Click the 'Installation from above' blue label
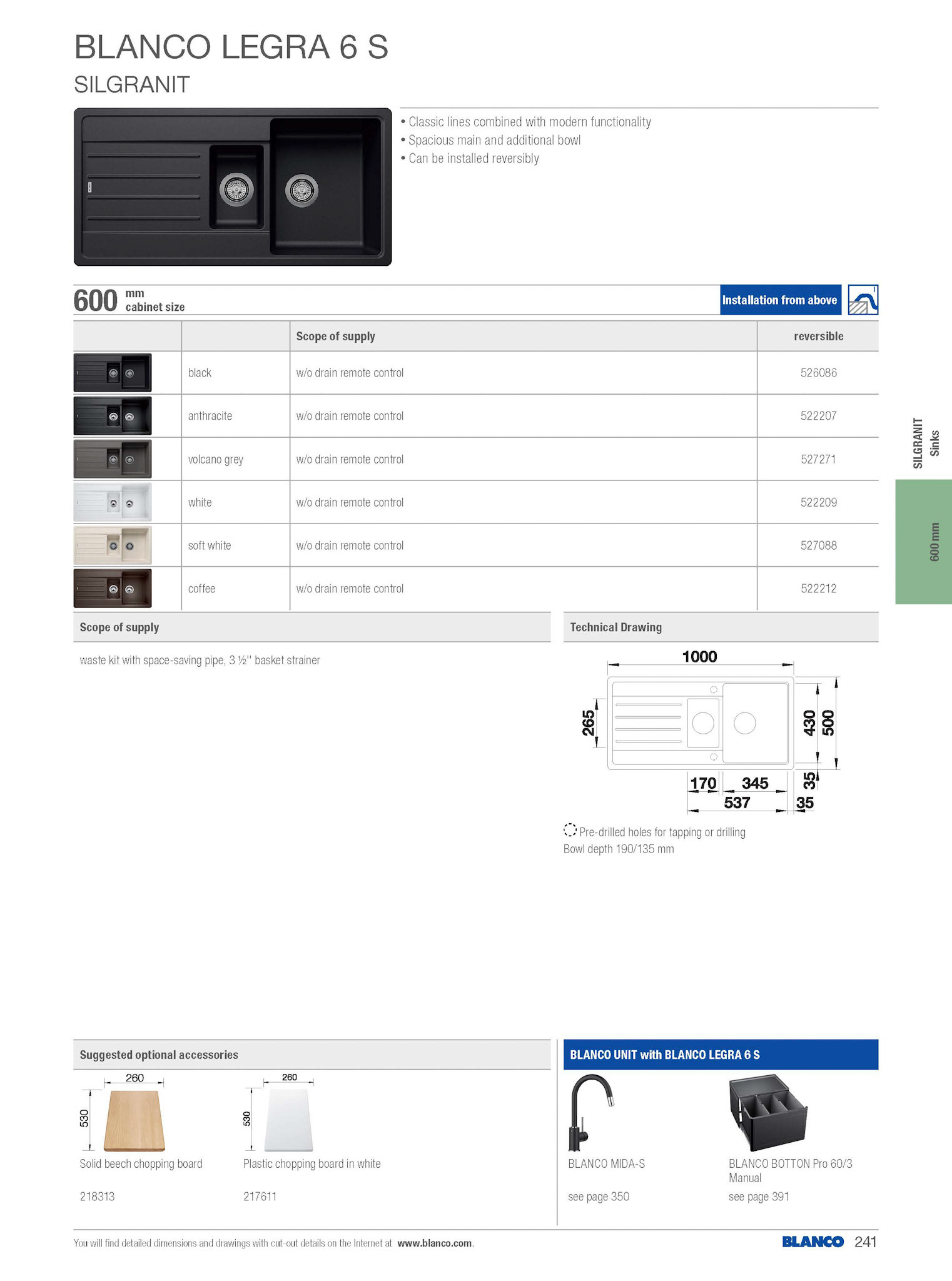 coord(780,300)
